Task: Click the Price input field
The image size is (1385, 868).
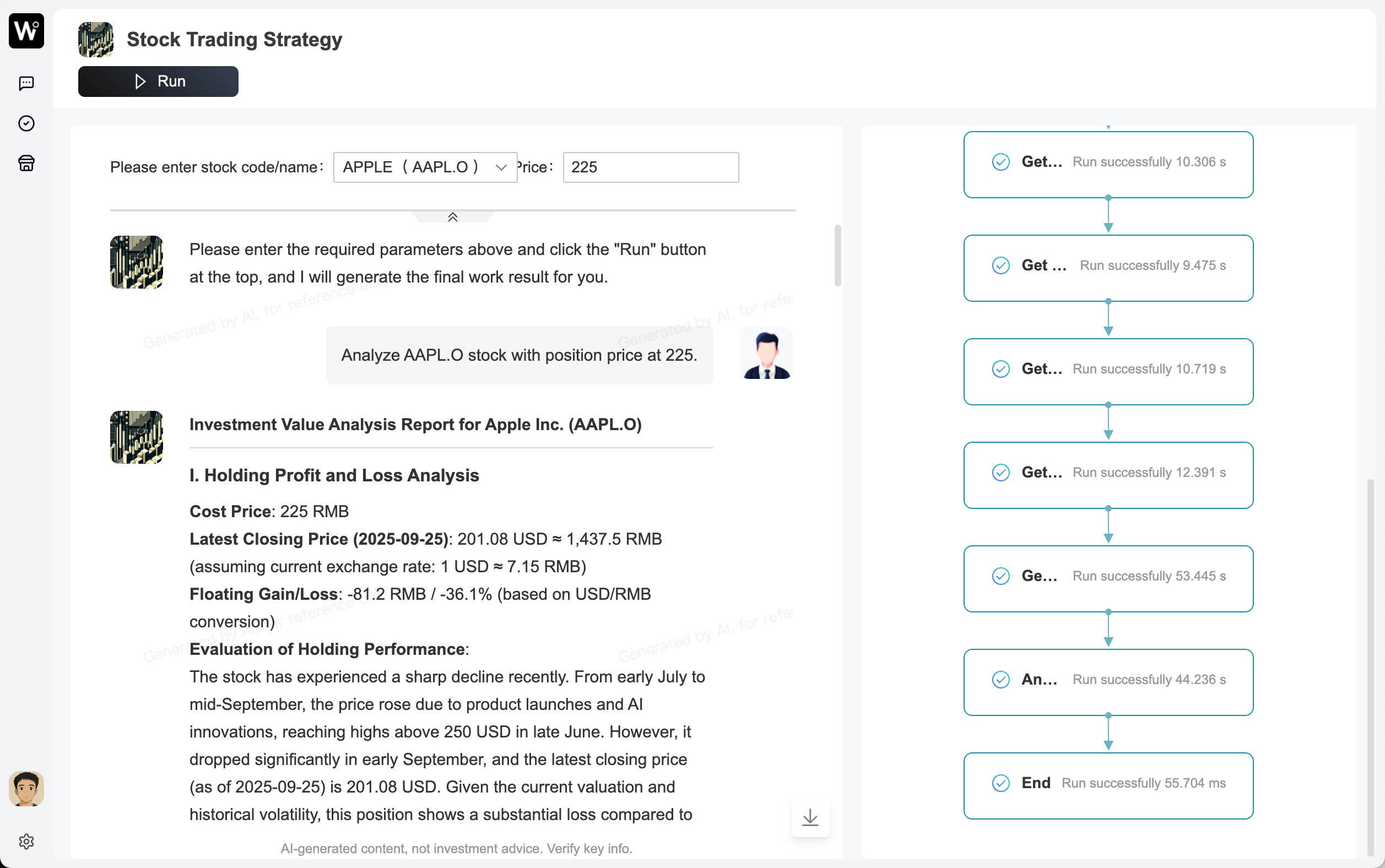Action: click(x=651, y=167)
